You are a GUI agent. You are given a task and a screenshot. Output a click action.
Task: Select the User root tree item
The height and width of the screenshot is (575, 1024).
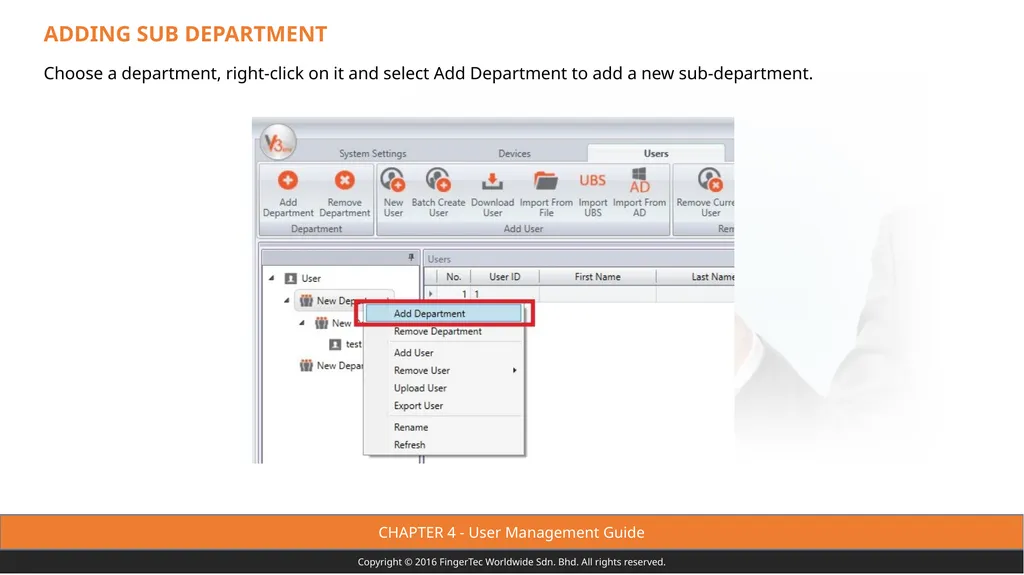pos(303,278)
